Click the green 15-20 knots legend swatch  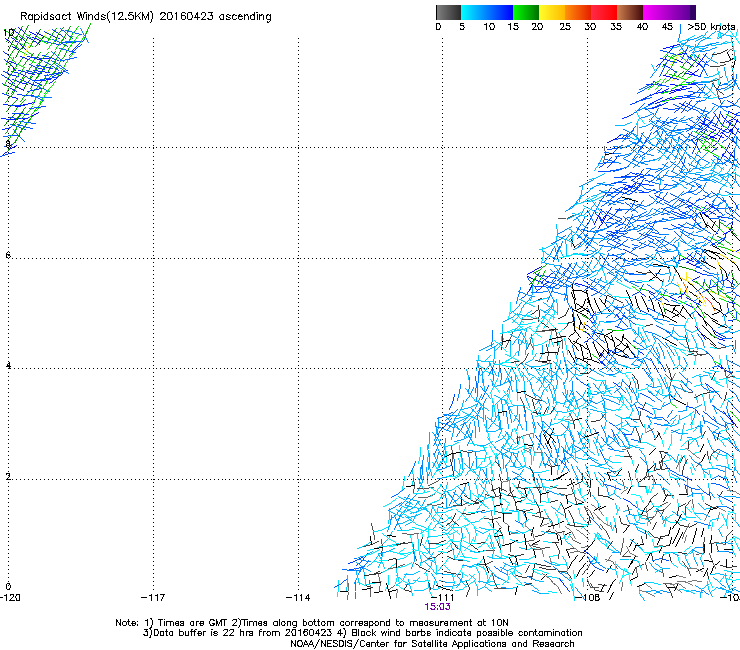point(526,12)
